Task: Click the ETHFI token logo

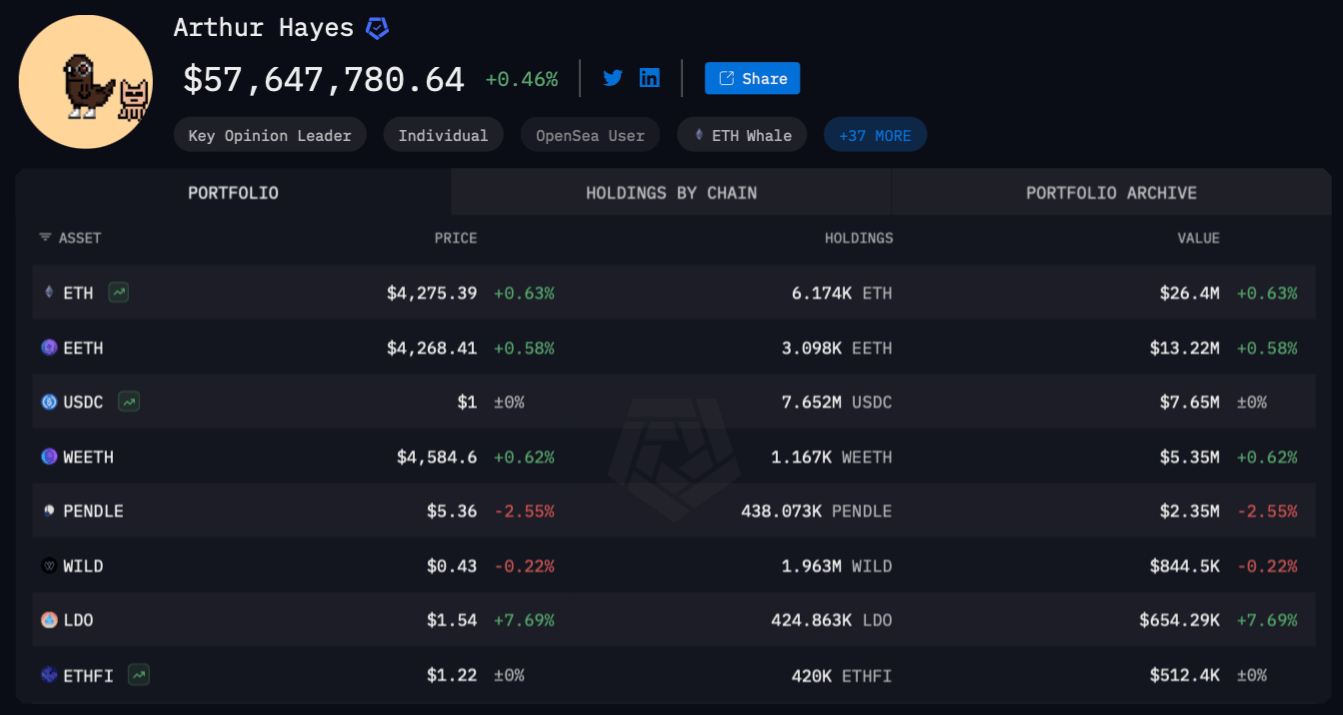Action: tap(49, 675)
